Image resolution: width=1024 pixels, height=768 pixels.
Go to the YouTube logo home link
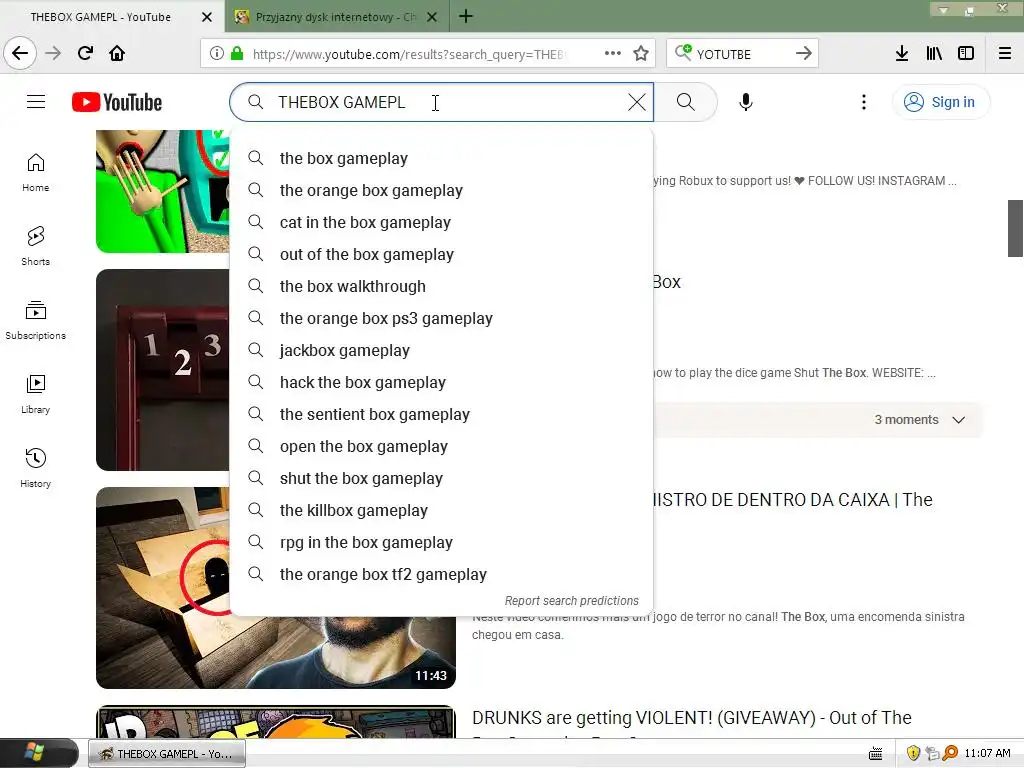117,102
